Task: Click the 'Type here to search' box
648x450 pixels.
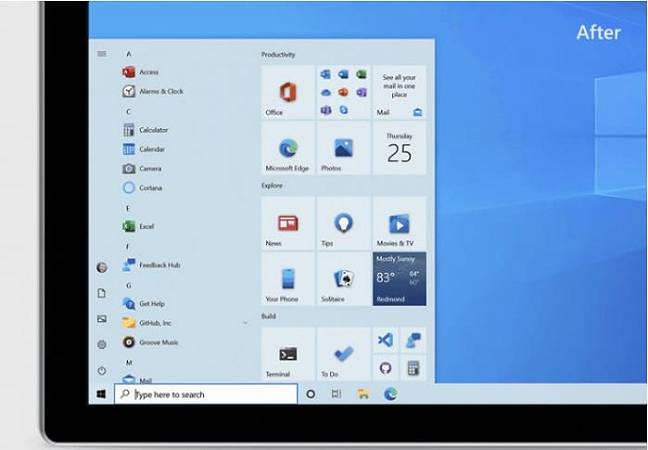Action: click(206, 394)
